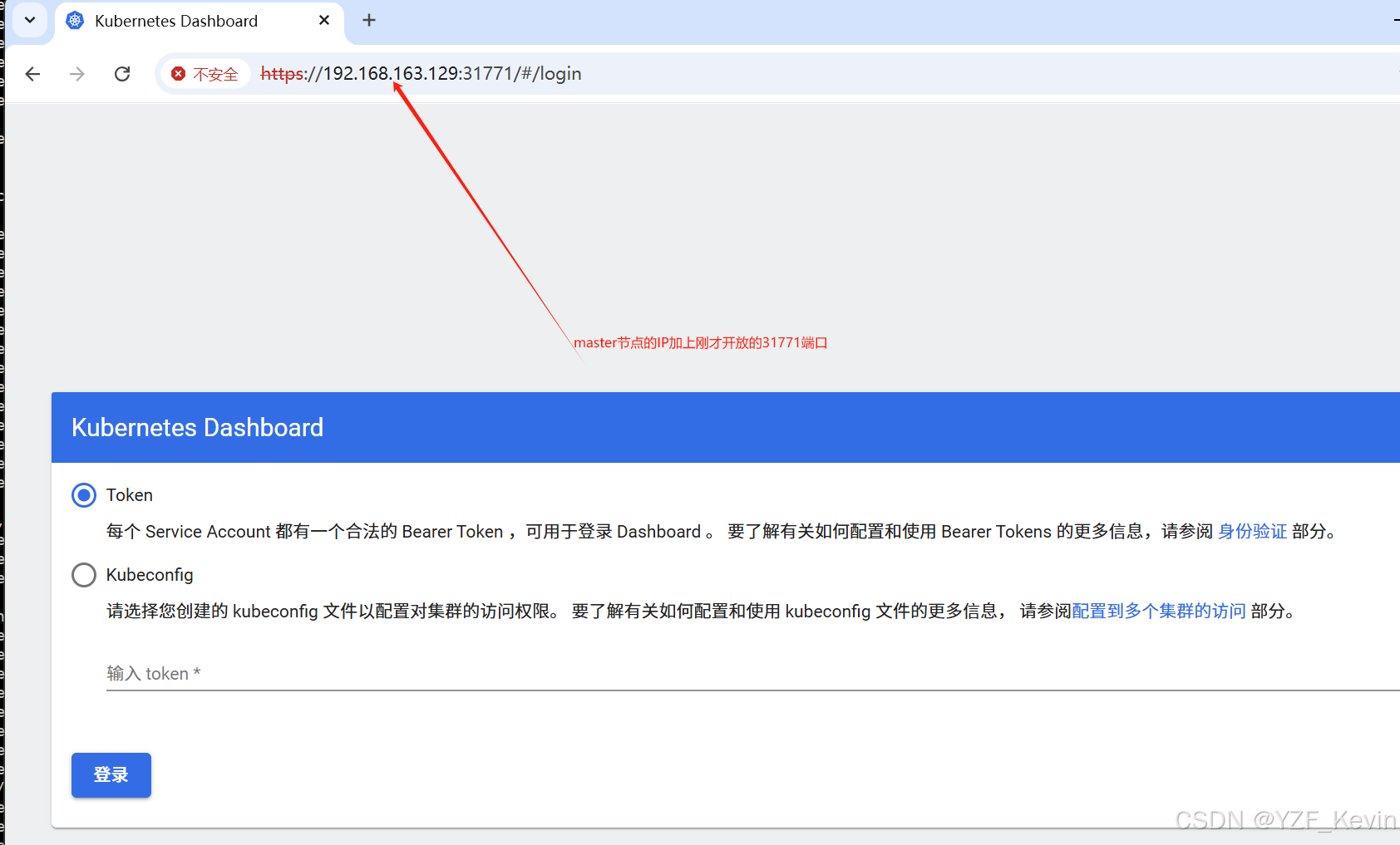Close the Kubernetes Dashboard tab
Viewport: 1400px width, 845px height.
pyautogui.click(x=324, y=21)
